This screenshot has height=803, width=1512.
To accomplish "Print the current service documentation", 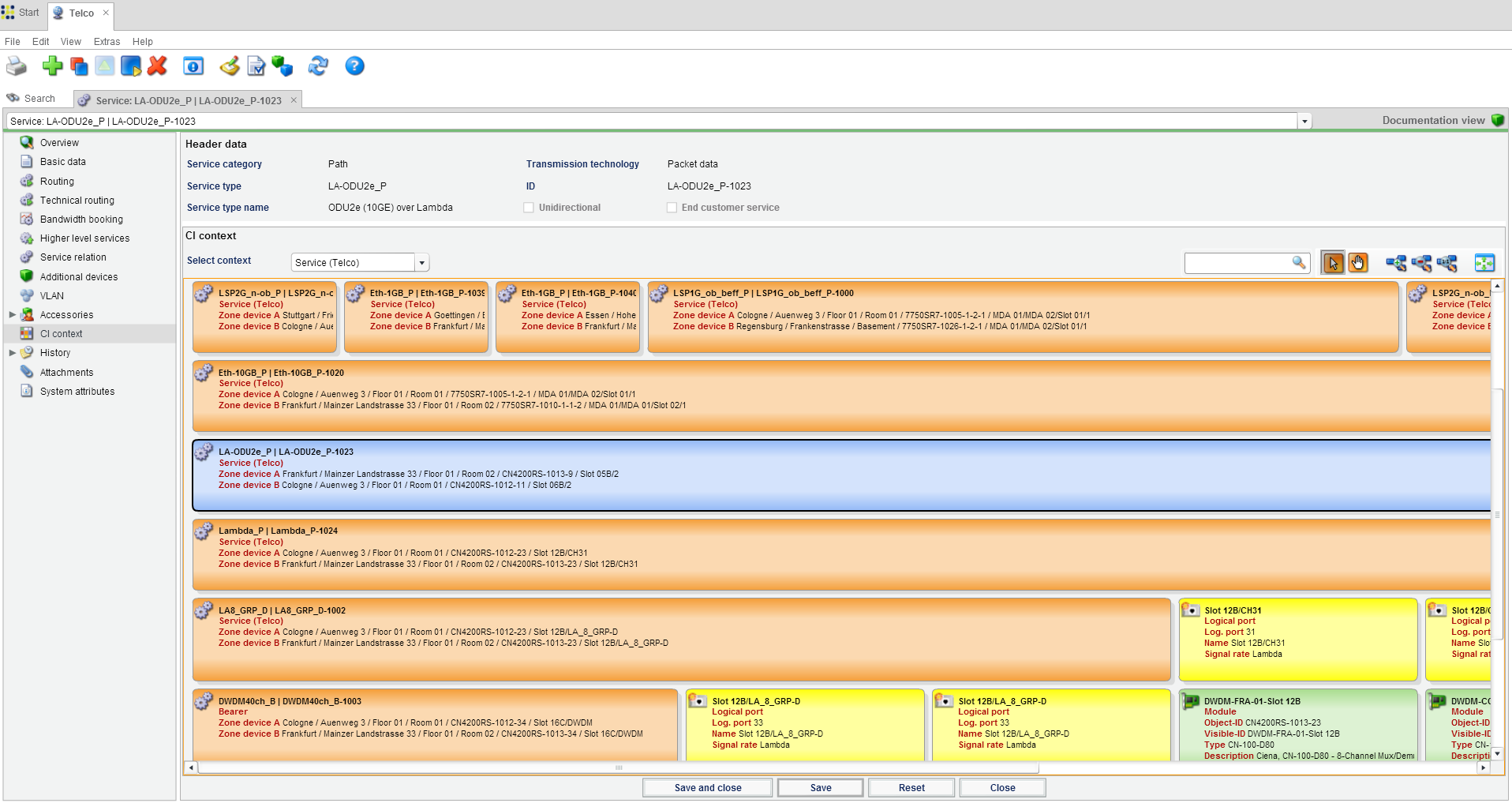I will coord(16,66).
